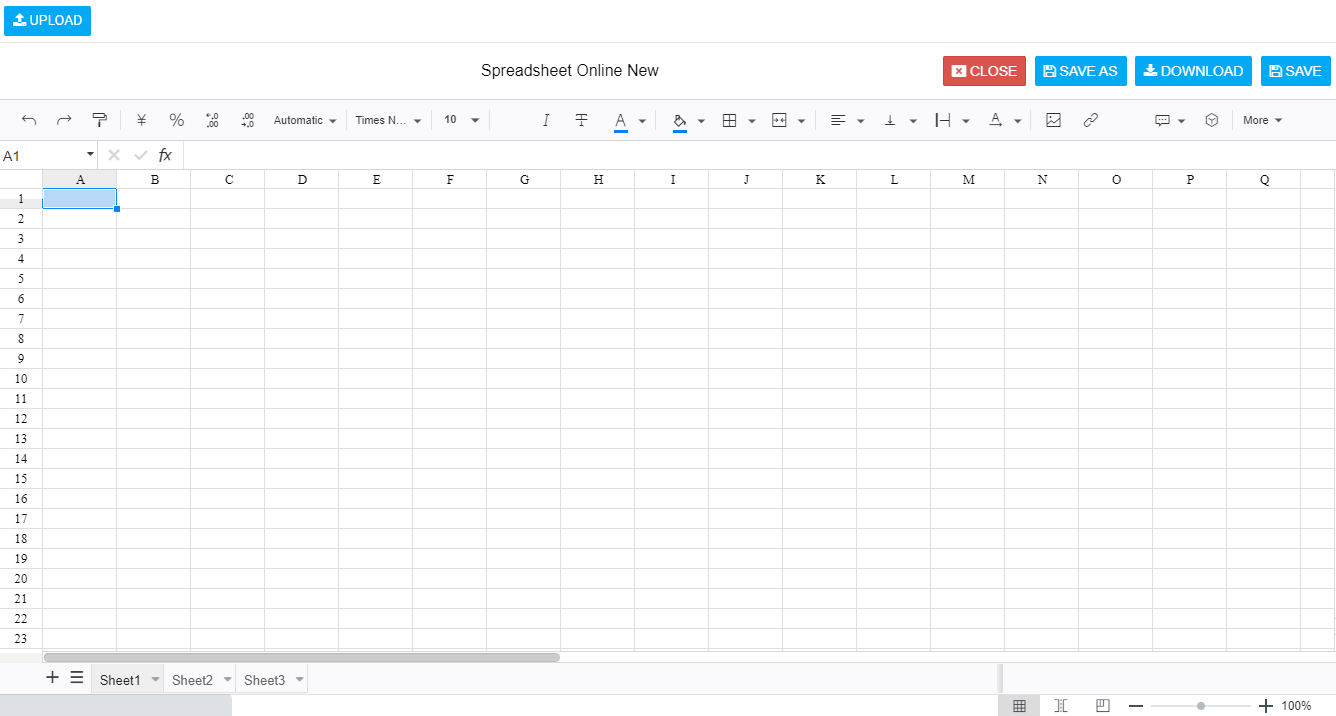The height and width of the screenshot is (716, 1336).
Task: Click the currency format icon
Action: [141, 120]
